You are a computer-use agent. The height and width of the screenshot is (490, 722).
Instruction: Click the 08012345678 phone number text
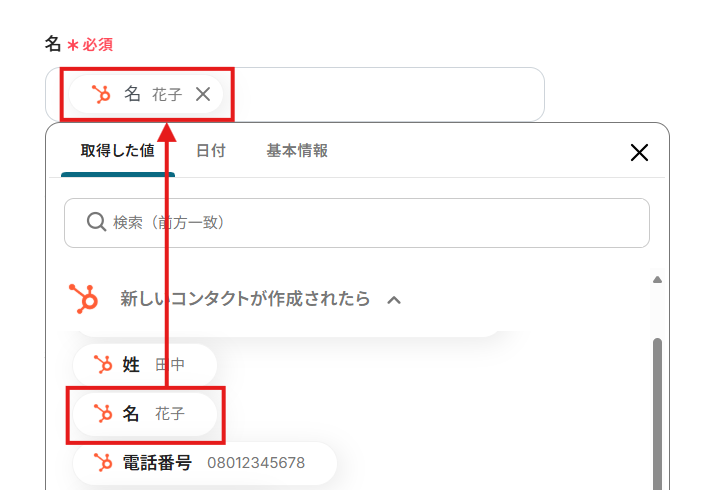point(256,463)
